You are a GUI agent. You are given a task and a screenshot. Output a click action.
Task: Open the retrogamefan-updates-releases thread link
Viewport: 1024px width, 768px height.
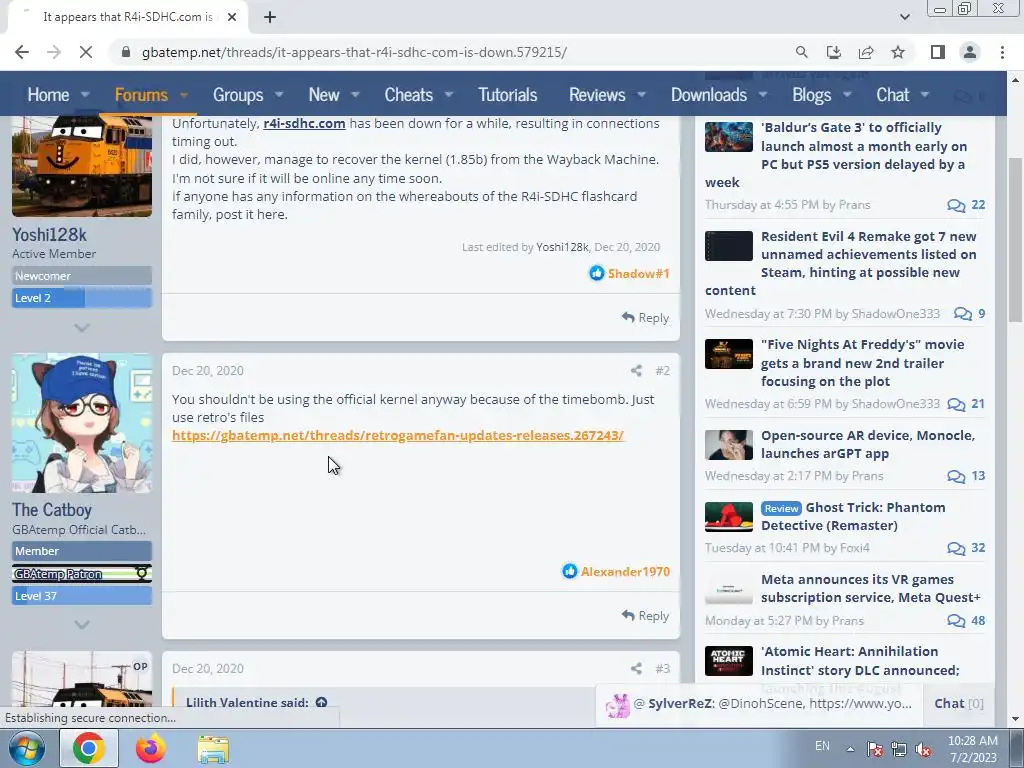[398, 436]
